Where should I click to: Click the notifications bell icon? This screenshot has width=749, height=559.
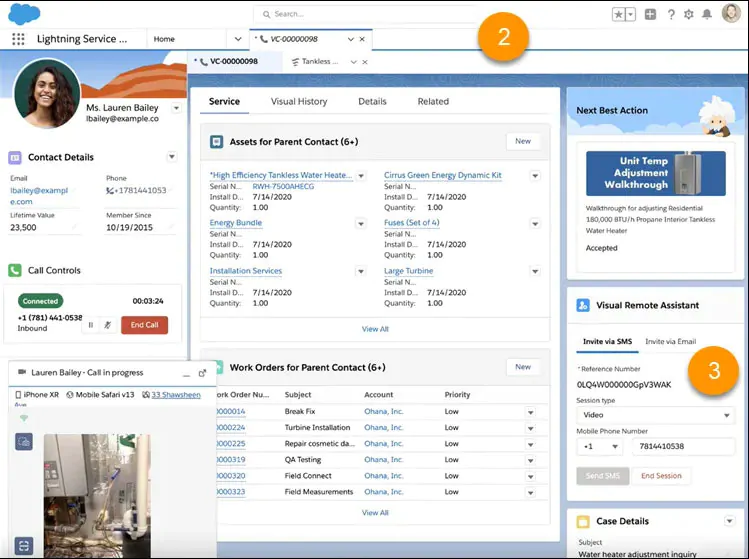click(x=707, y=14)
